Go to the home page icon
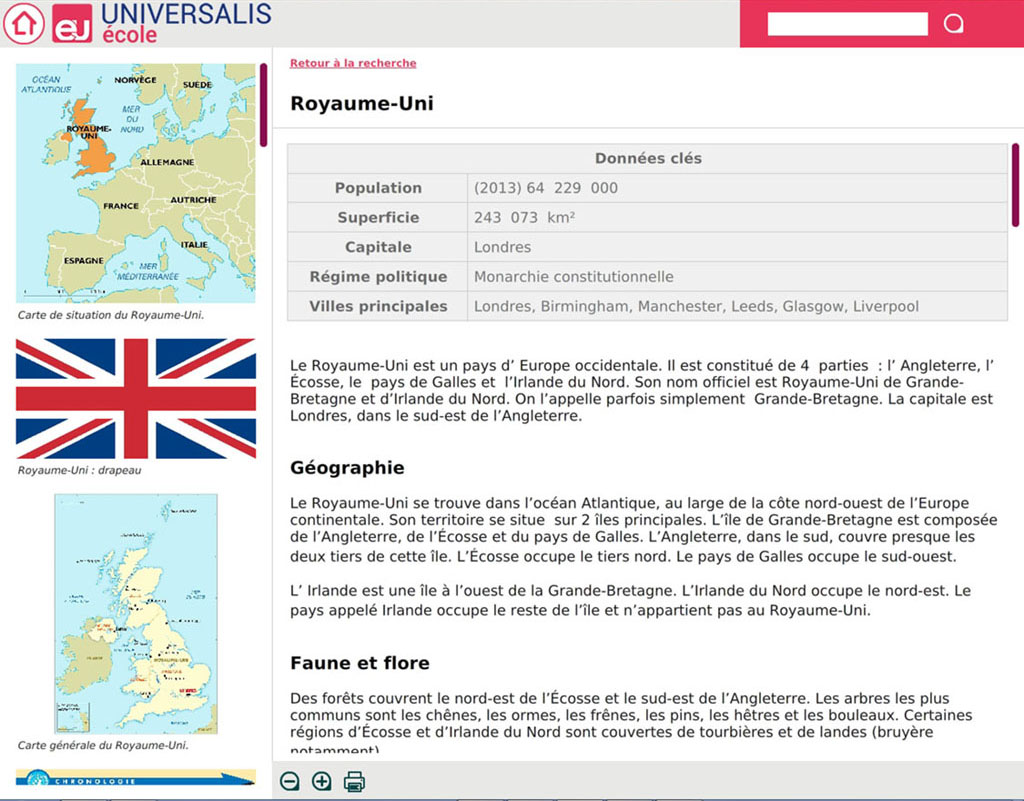 pyautogui.click(x=24, y=24)
